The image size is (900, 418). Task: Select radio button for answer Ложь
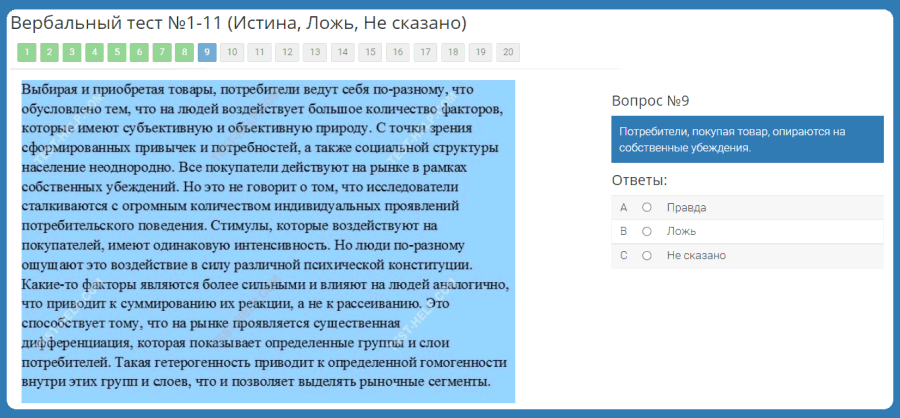647,231
